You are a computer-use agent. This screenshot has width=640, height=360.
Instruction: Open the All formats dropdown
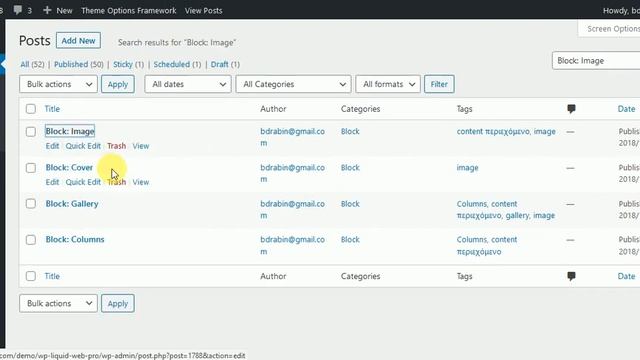[x=388, y=84]
